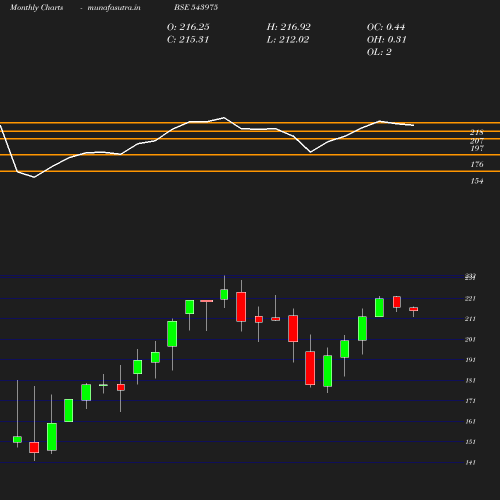This screenshot has height=500, width=500.
Task: Click the 154 level label on the indicator panel
Action: (477, 181)
